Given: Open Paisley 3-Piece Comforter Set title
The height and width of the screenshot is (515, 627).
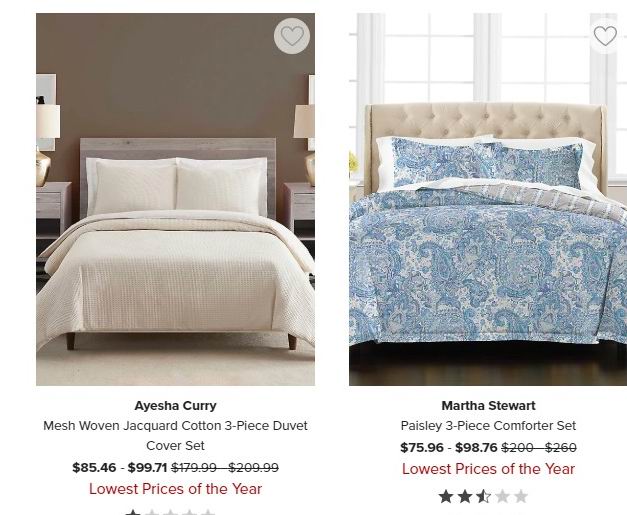Looking at the screenshot, I should (488, 425).
